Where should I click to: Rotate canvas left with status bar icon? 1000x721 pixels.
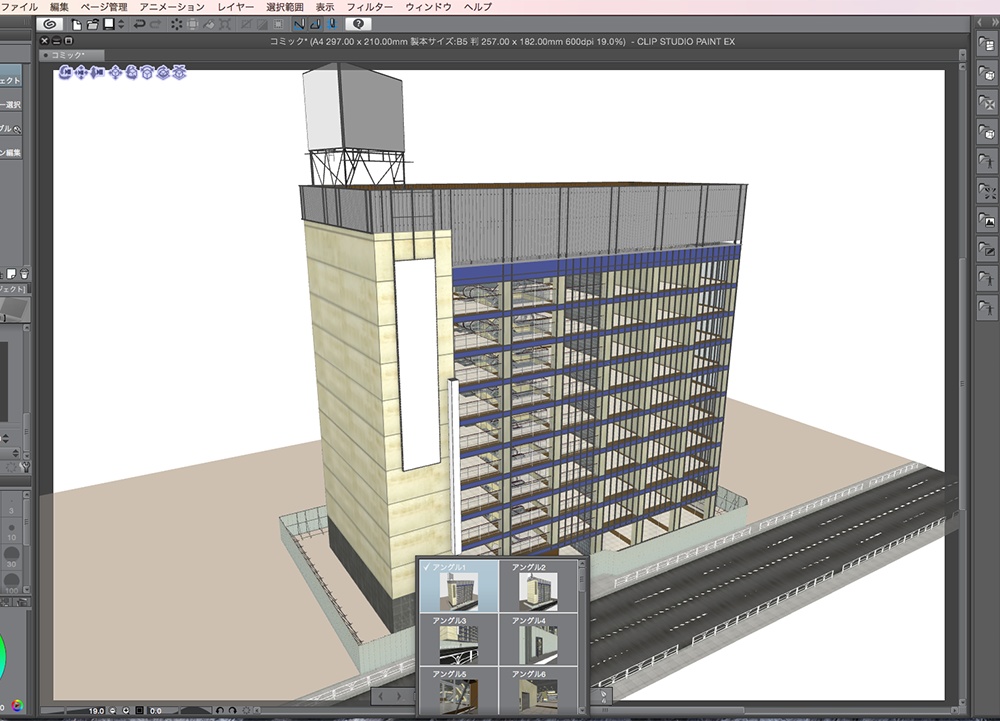(219, 710)
